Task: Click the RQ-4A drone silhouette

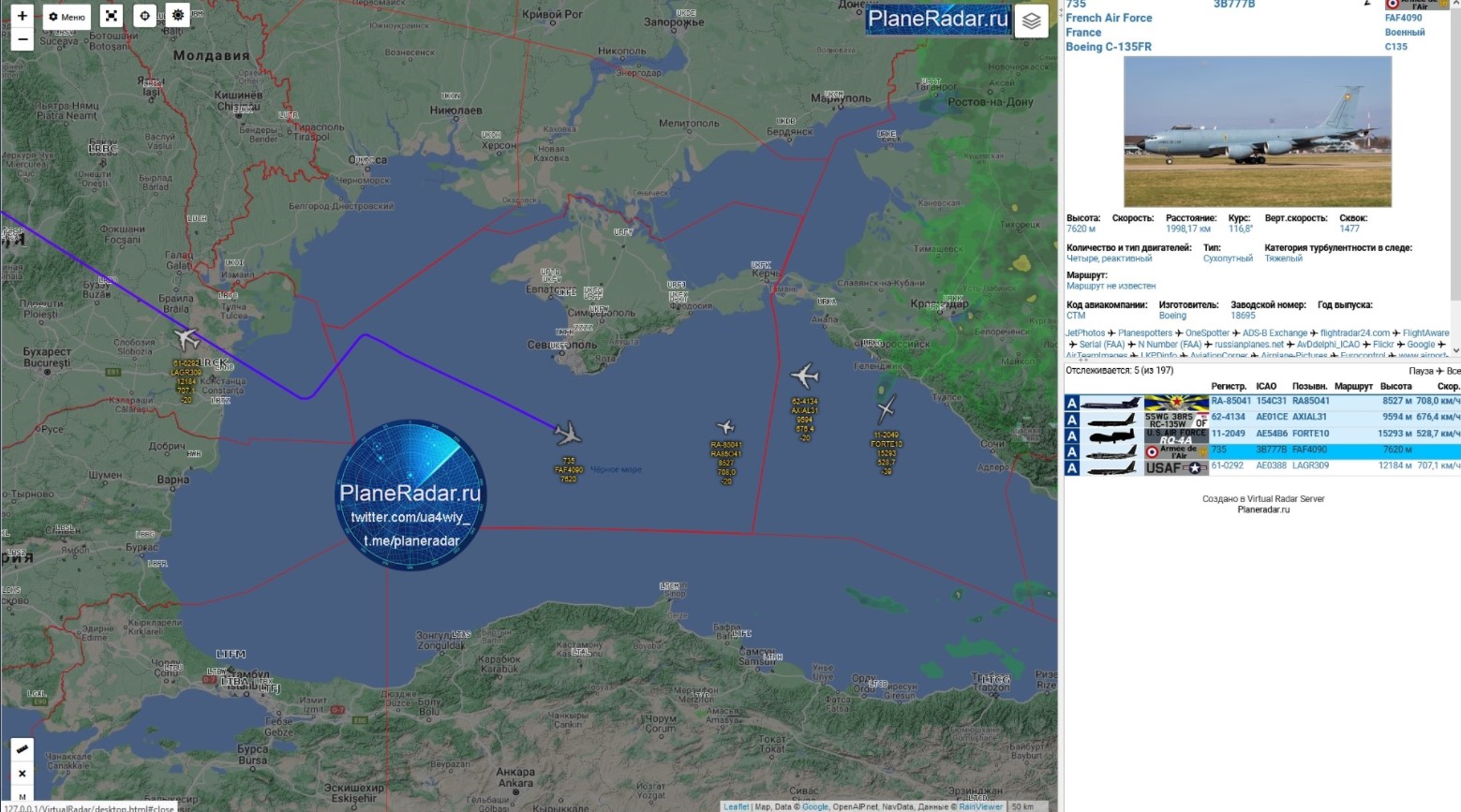Action: pyautogui.click(x=1111, y=436)
